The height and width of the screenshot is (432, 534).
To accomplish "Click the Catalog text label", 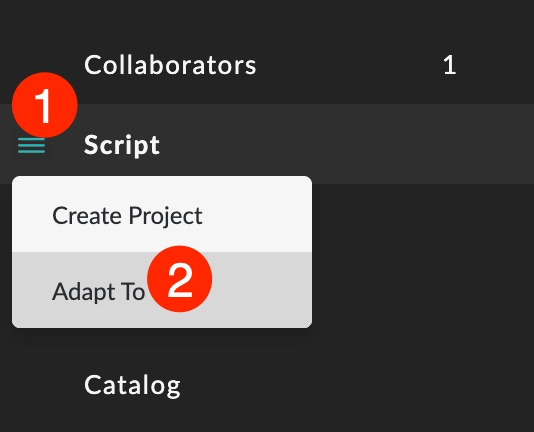I will tap(132, 385).
